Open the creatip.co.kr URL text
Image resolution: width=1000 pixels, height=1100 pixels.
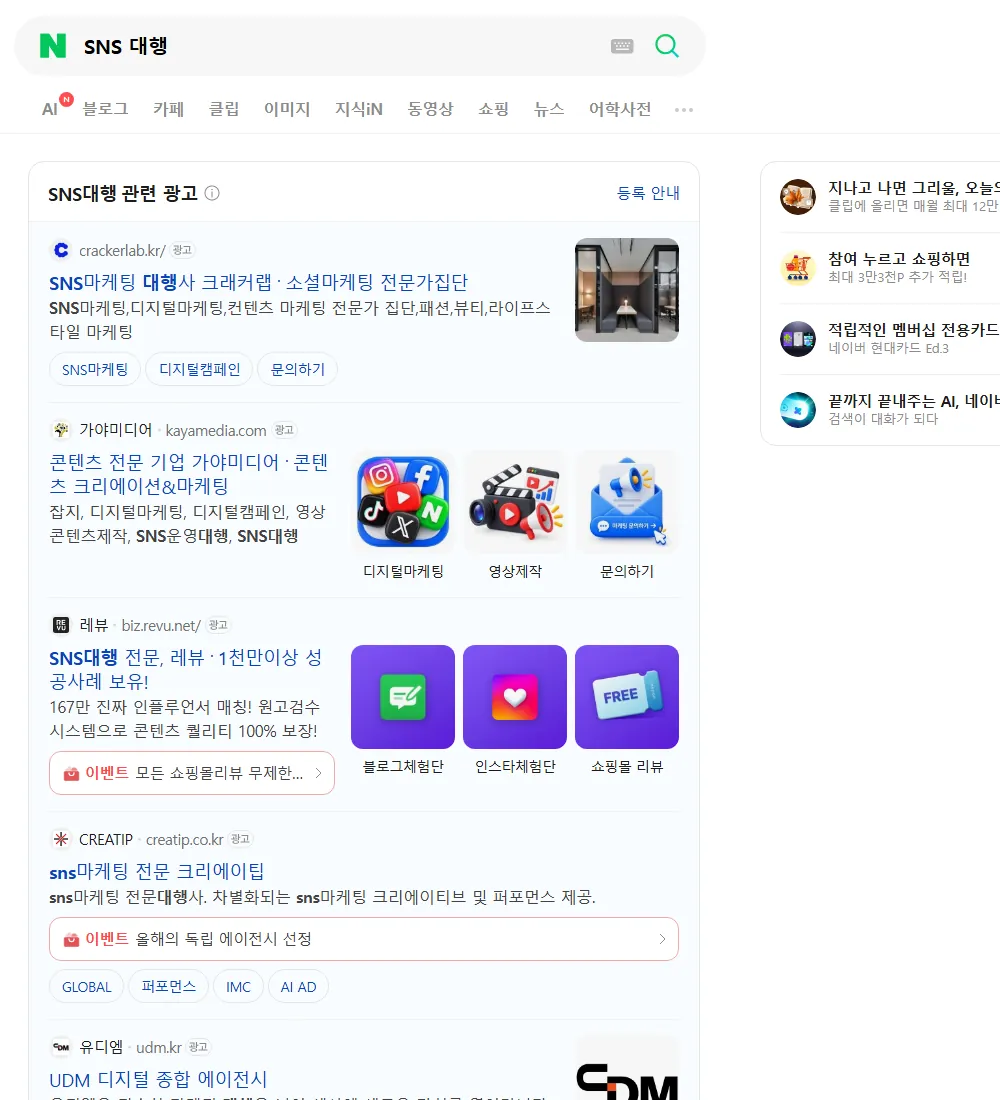(x=185, y=839)
